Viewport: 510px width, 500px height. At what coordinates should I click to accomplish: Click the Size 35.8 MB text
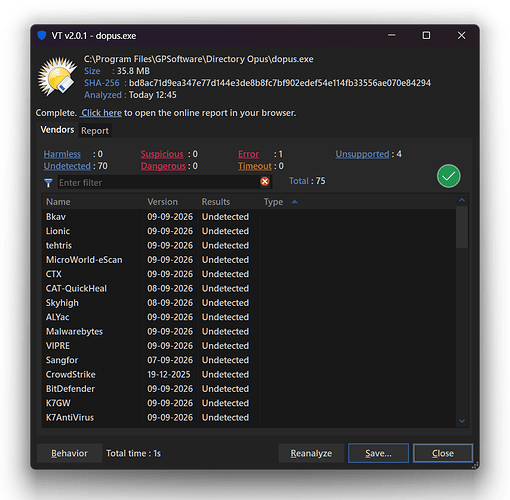pos(117,71)
